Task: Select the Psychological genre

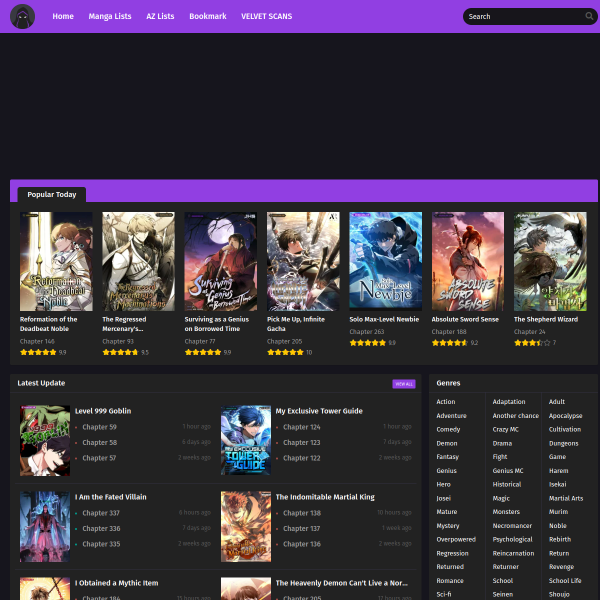Action: [512, 540]
